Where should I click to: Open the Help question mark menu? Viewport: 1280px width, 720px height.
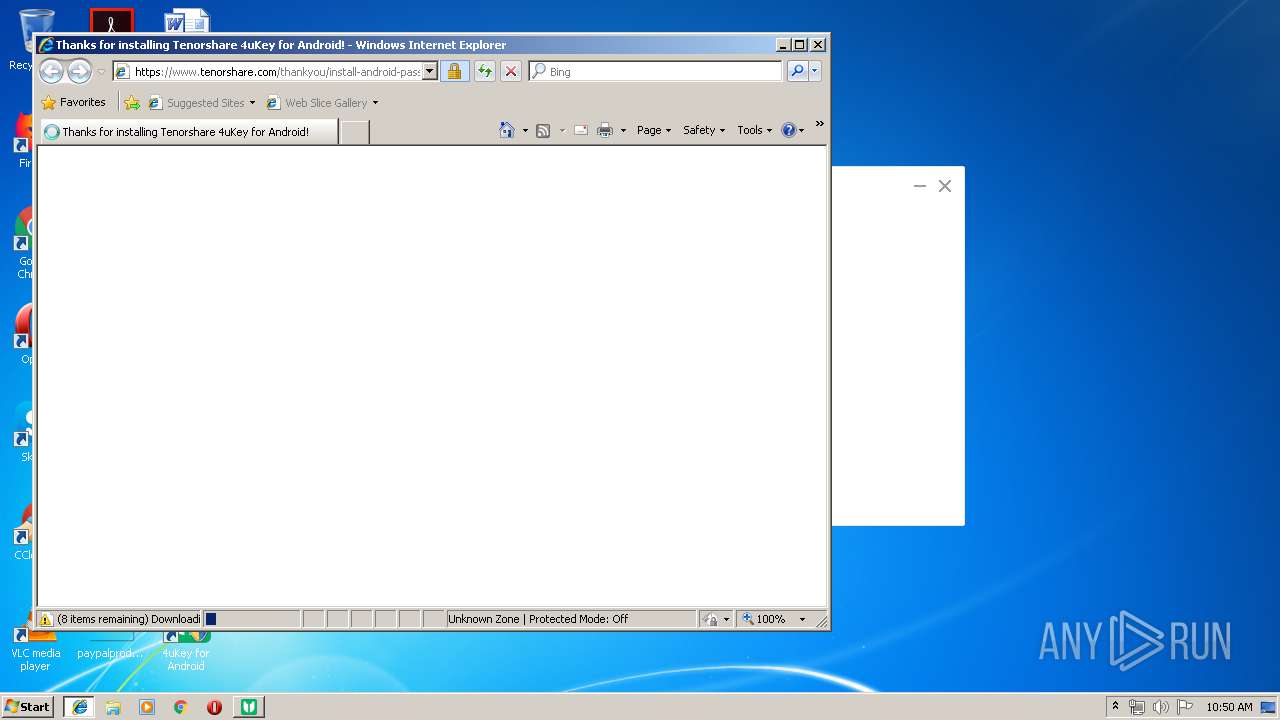pos(792,130)
